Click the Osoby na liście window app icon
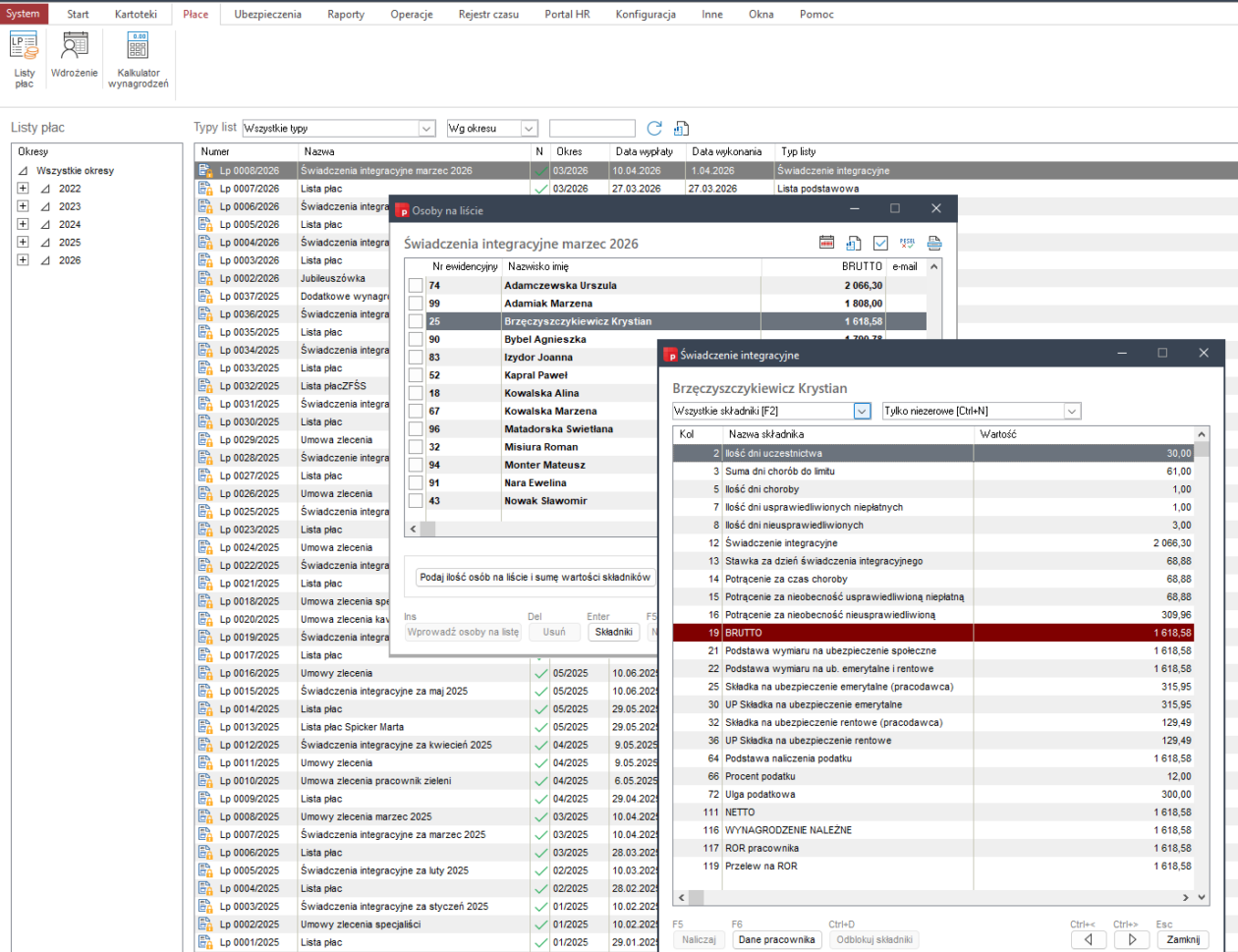This screenshot has height=952, width=1238. tap(403, 210)
